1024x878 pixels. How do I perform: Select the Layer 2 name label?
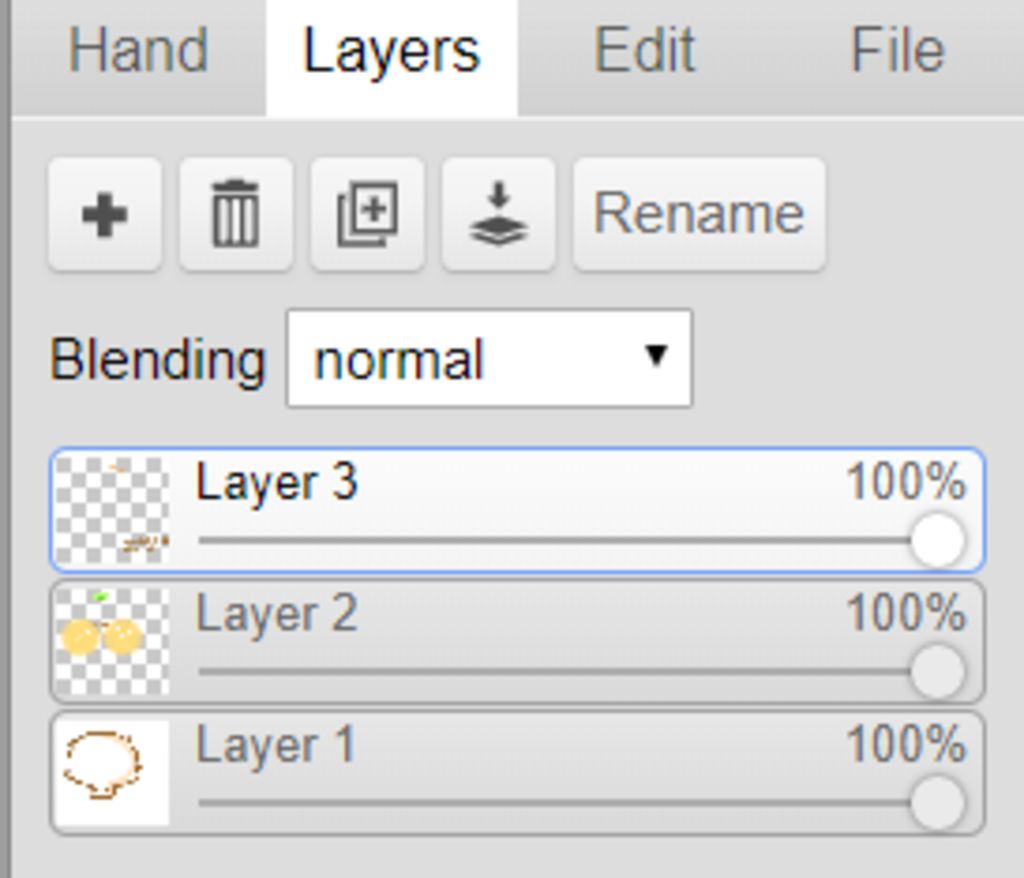click(x=277, y=614)
